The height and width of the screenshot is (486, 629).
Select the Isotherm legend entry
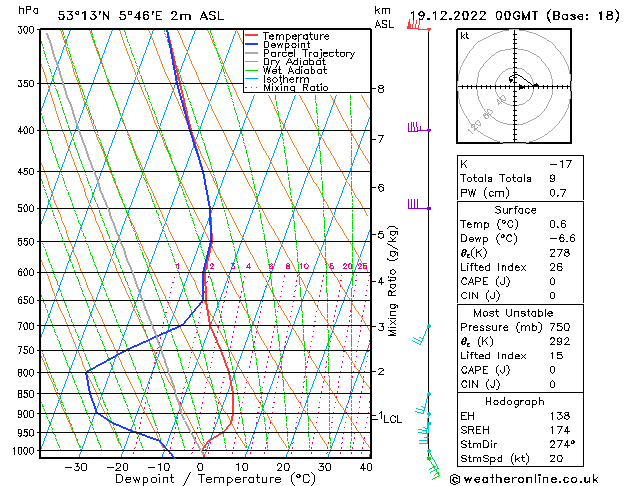(286, 79)
